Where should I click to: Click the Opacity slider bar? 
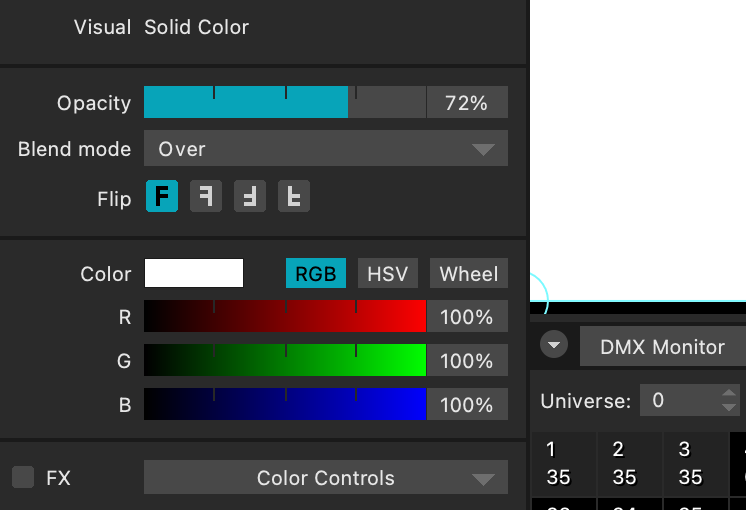pyautogui.click(x=285, y=102)
